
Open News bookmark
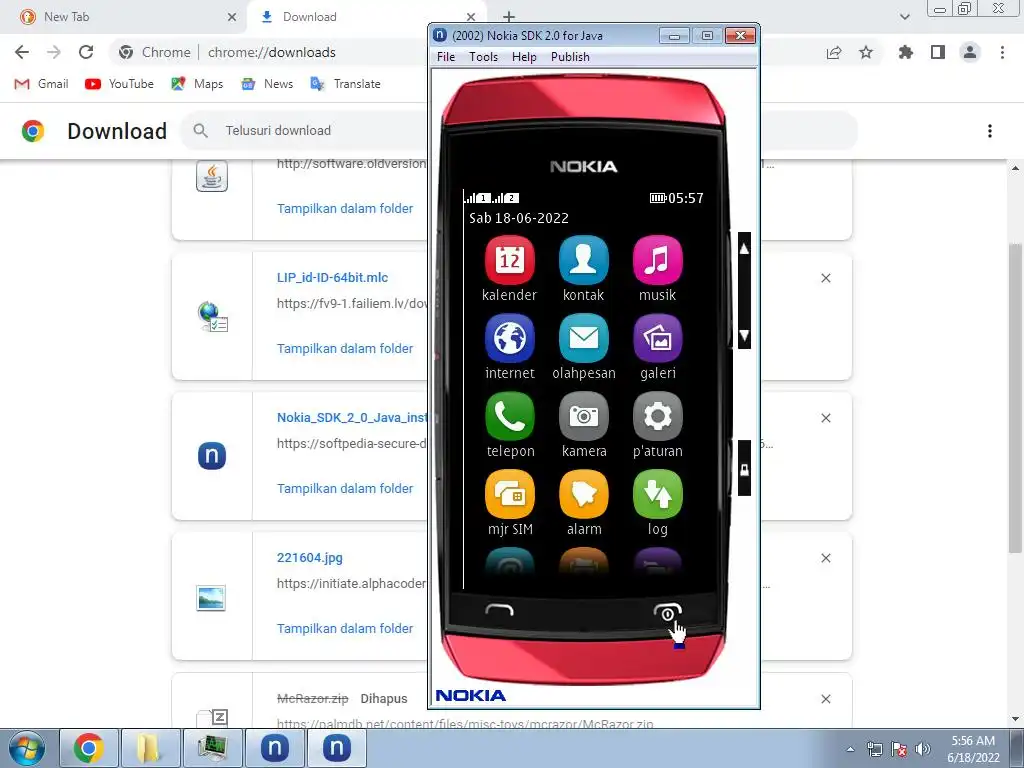(267, 84)
